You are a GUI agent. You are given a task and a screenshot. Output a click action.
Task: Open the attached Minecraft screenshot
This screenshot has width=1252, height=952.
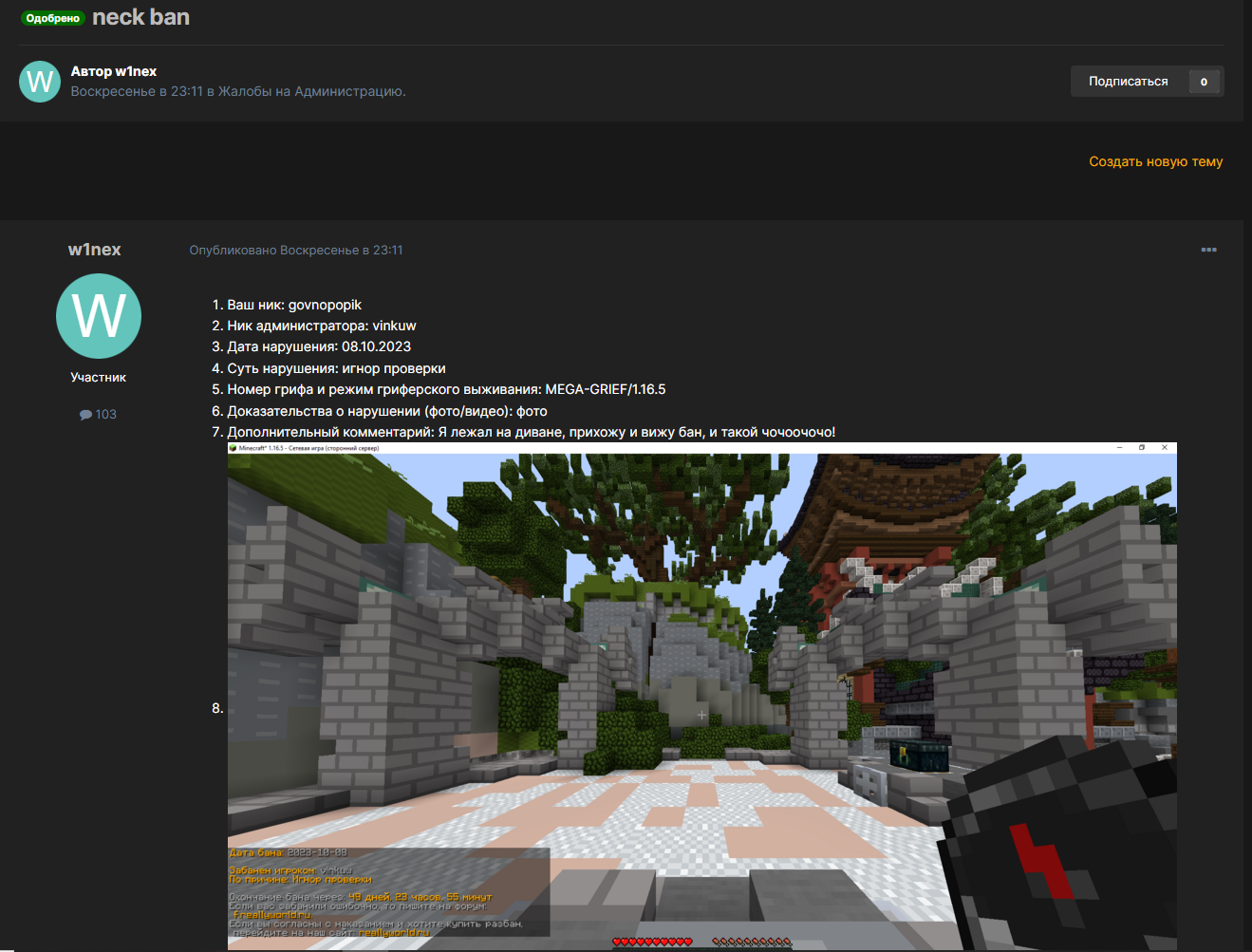pyautogui.click(x=701, y=696)
